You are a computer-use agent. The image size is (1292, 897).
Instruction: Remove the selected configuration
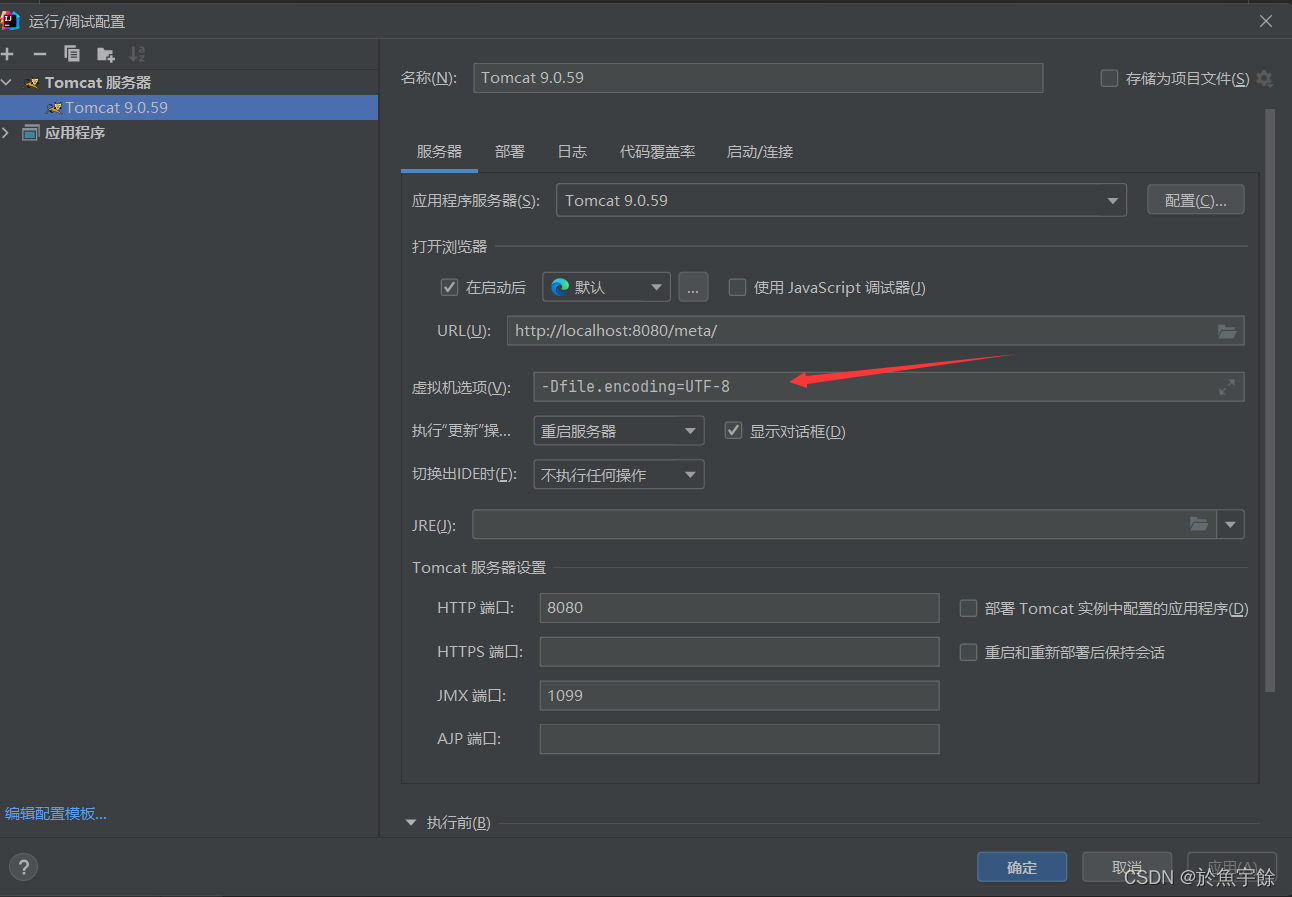pyautogui.click(x=40, y=54)
